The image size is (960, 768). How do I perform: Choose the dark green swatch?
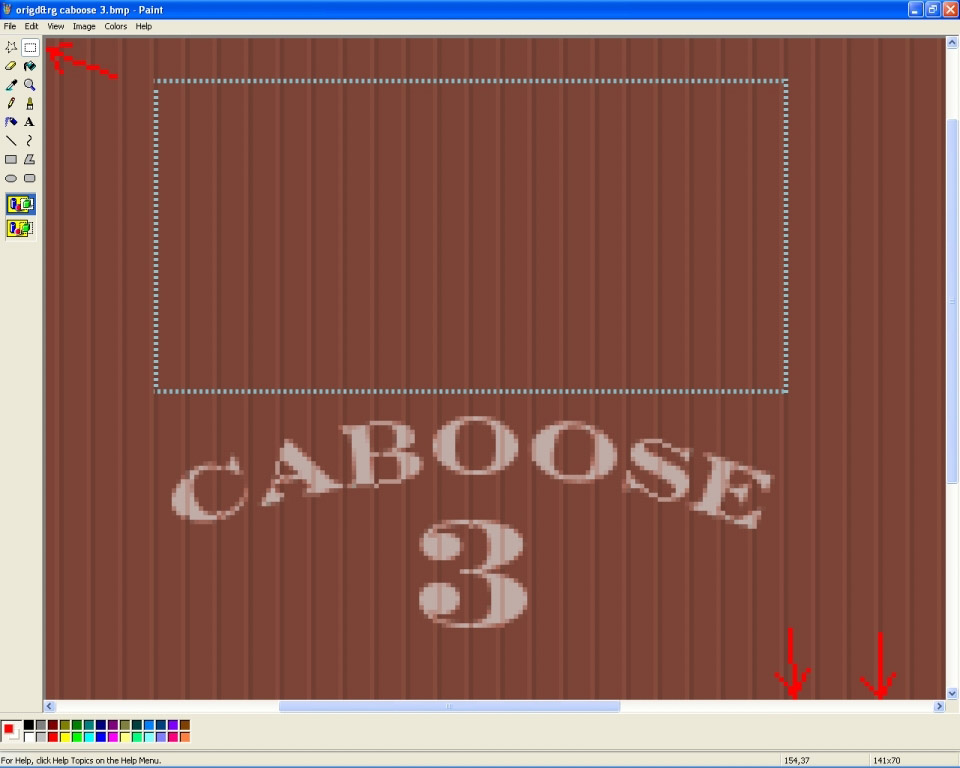click(77, 725)
